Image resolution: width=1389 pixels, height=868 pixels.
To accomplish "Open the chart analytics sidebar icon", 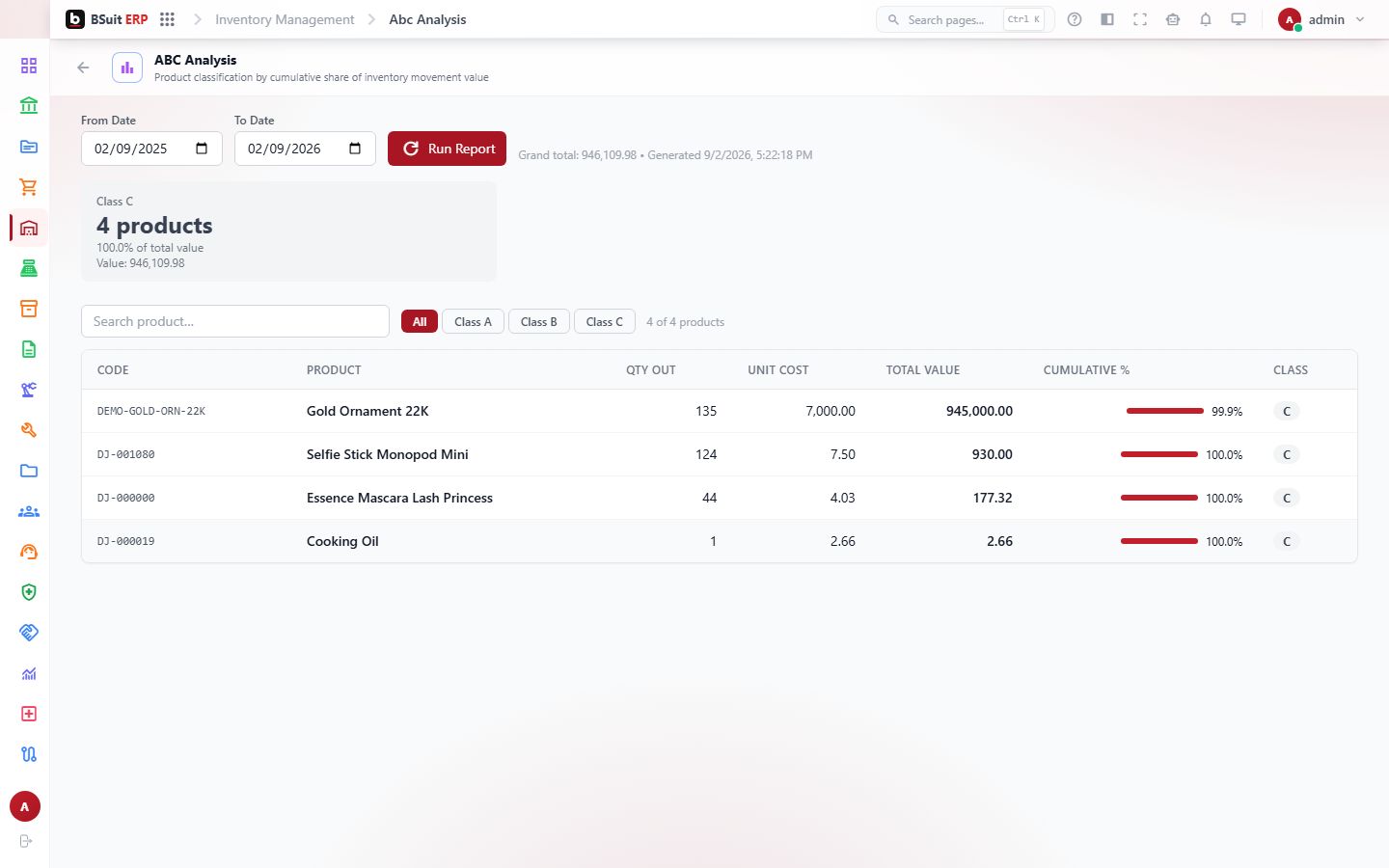I will 29,673.
